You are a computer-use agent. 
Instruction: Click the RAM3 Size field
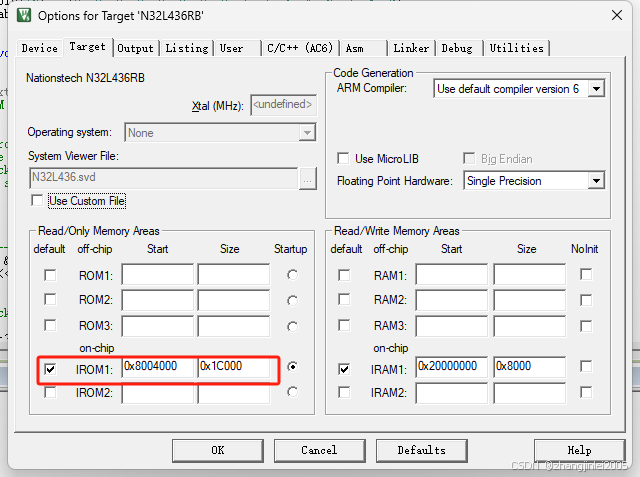pyautogui.click(x=530, y=326)
